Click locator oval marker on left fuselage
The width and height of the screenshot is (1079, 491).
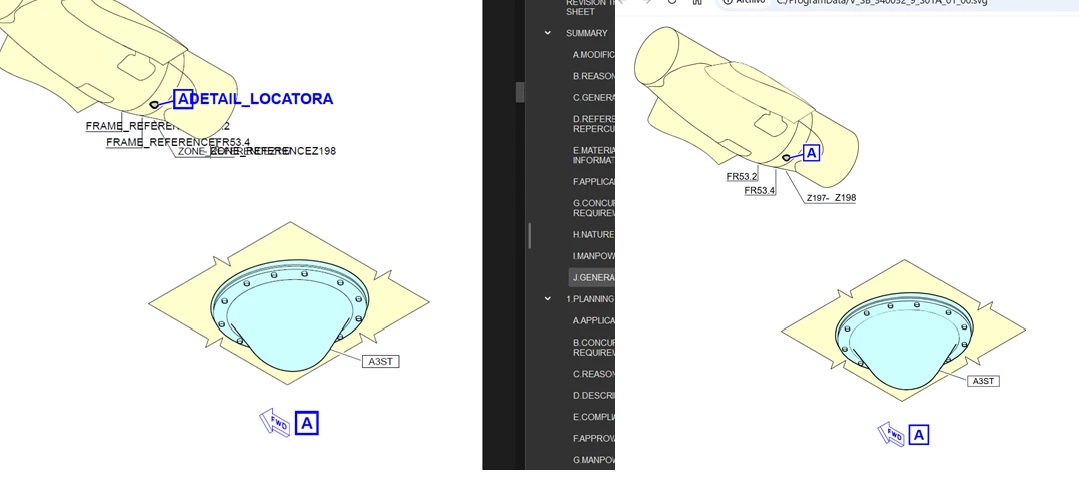click(154, 105)
